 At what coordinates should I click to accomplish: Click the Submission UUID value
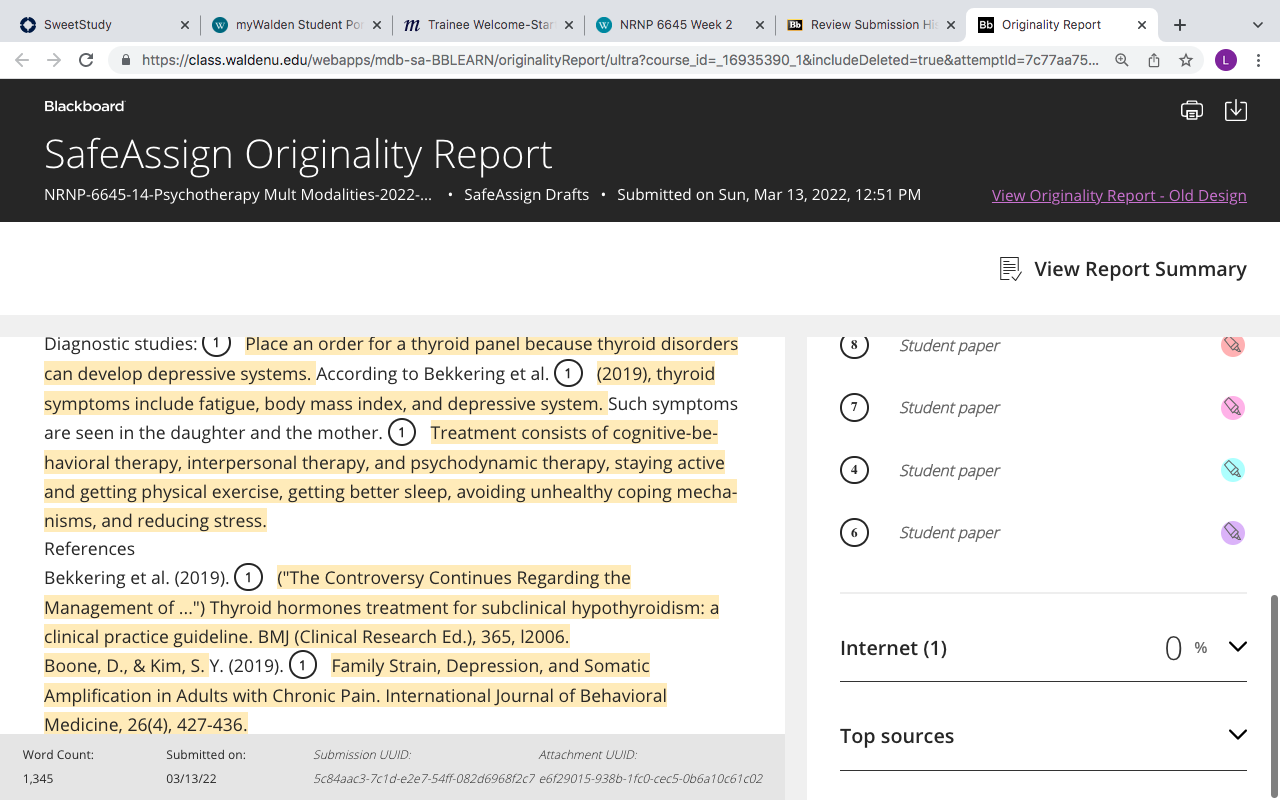tap(424, 778)
